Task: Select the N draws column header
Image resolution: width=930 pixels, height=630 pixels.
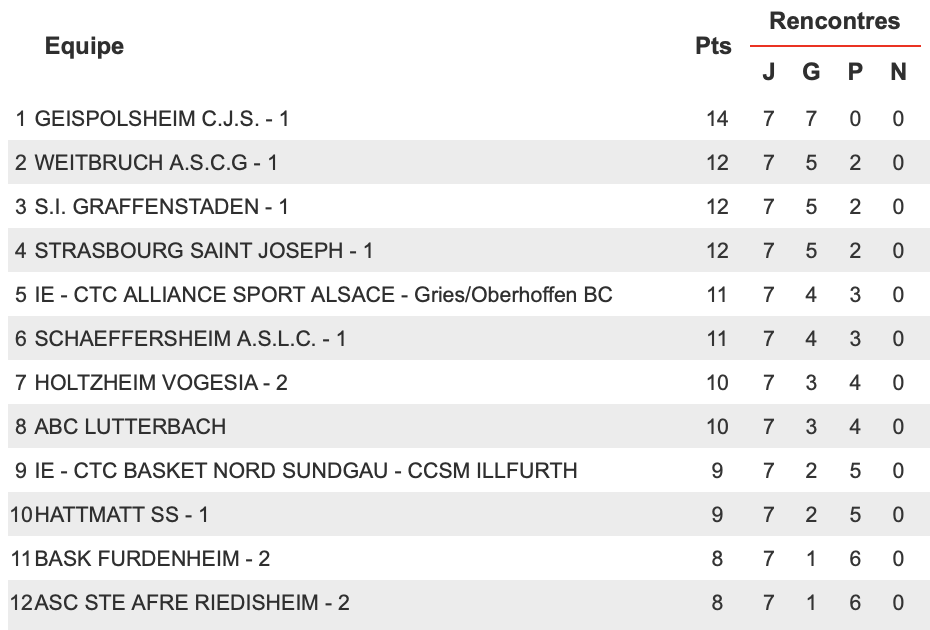Action: coord(898,72)
